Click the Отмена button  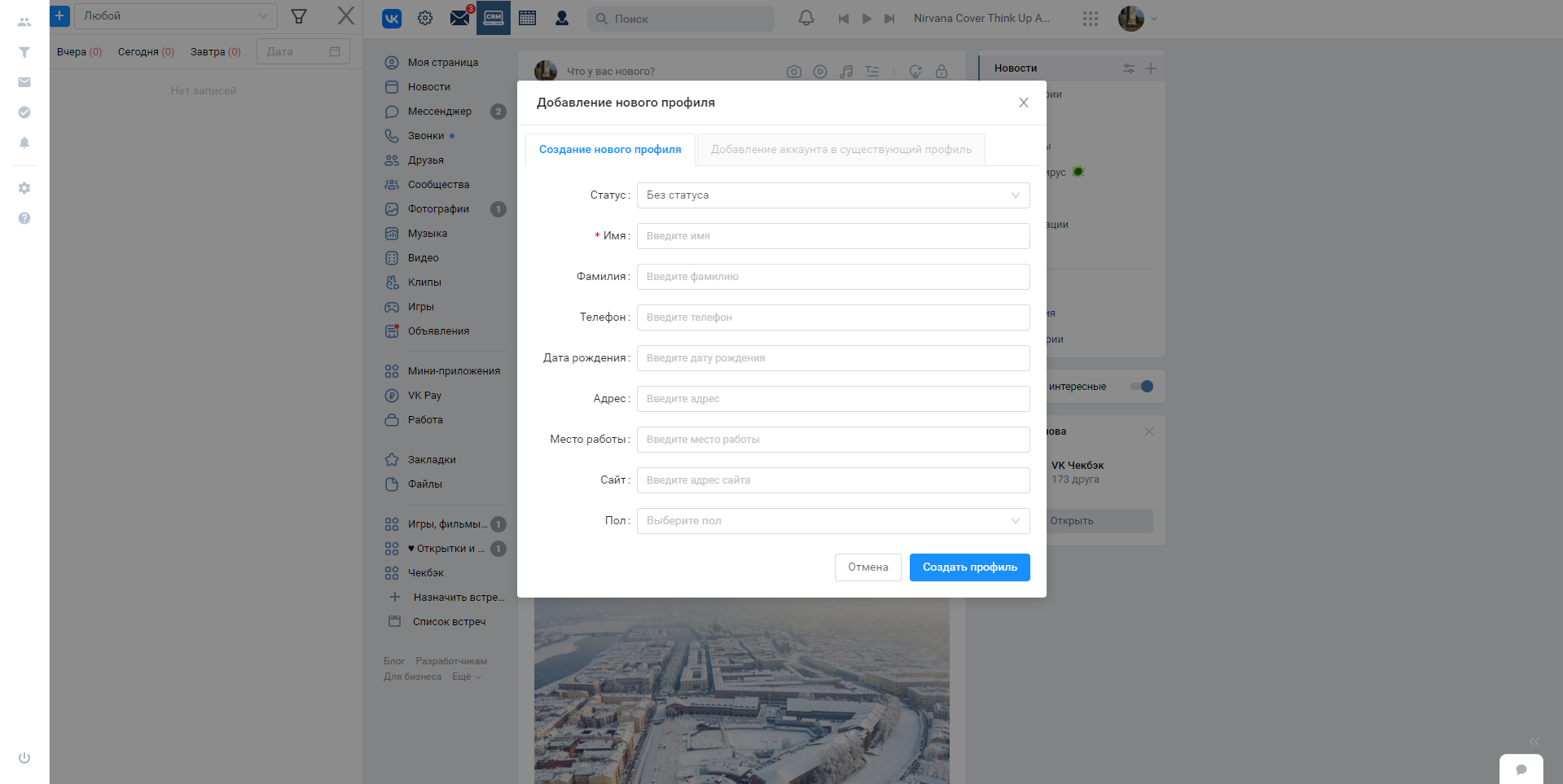[x=868, y=567]
